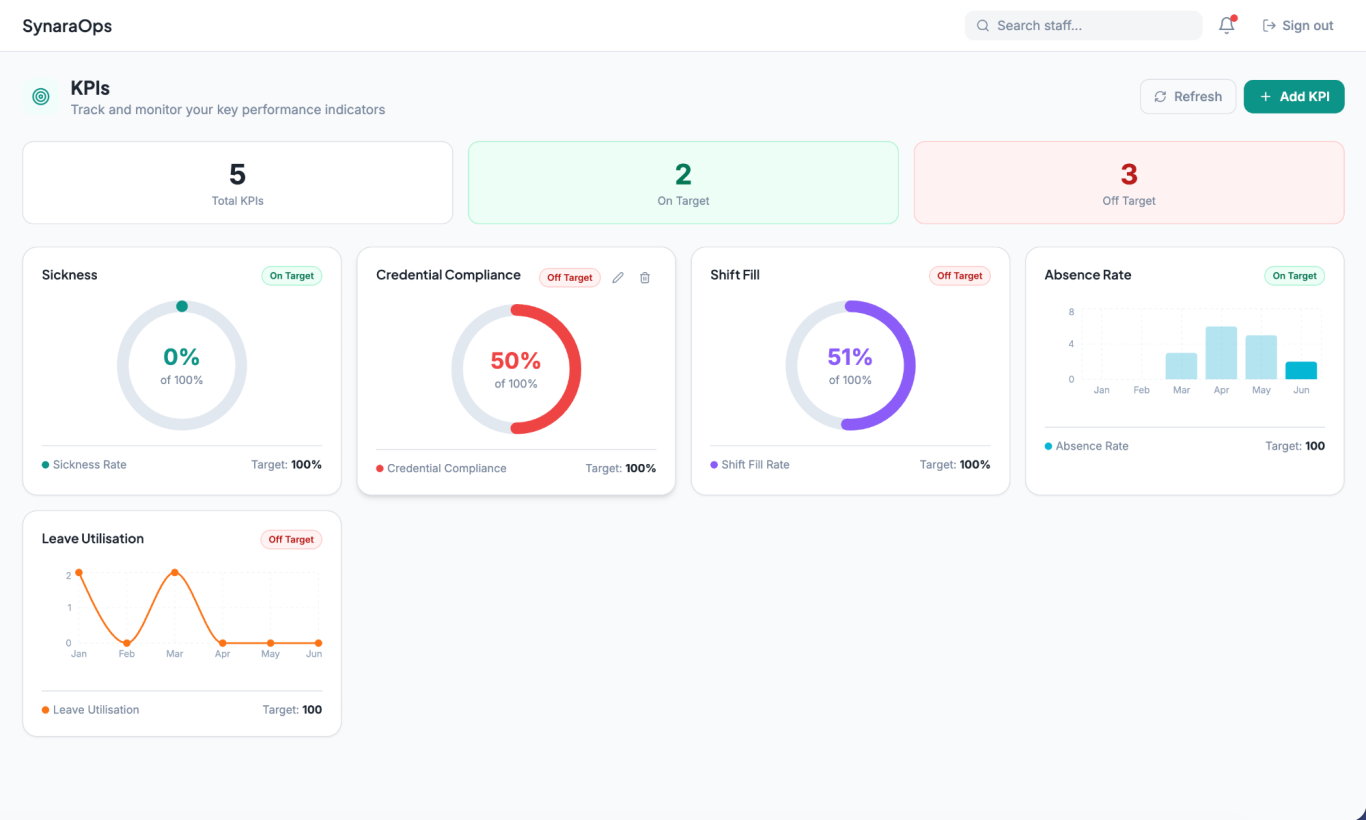Viewport: 1366px width, 820px height.
Task: Click the Sickness 0% progress ring
Action: (182, 366)
